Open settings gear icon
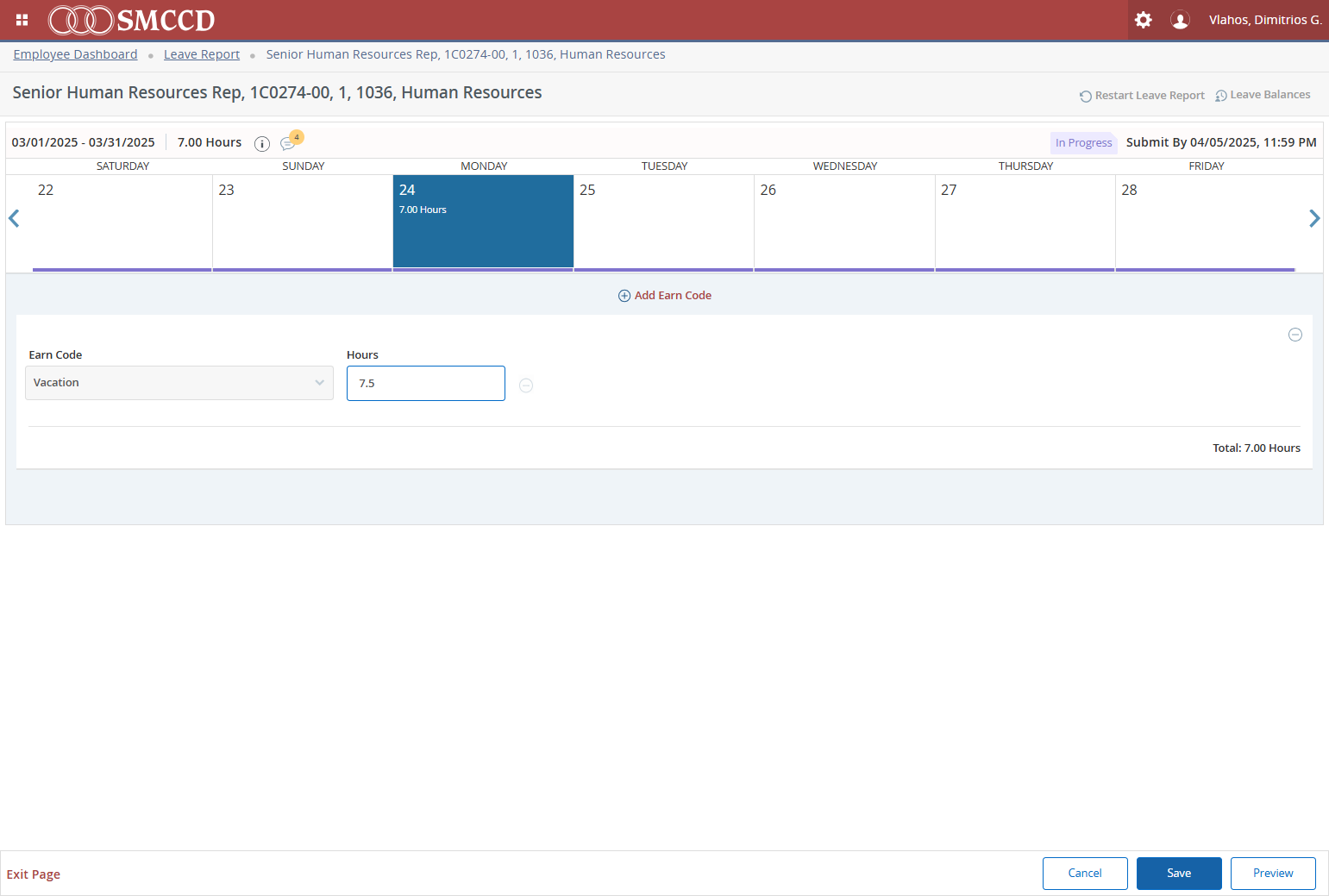Screen dimensions: 1329x896 [x=1144, y=20]
